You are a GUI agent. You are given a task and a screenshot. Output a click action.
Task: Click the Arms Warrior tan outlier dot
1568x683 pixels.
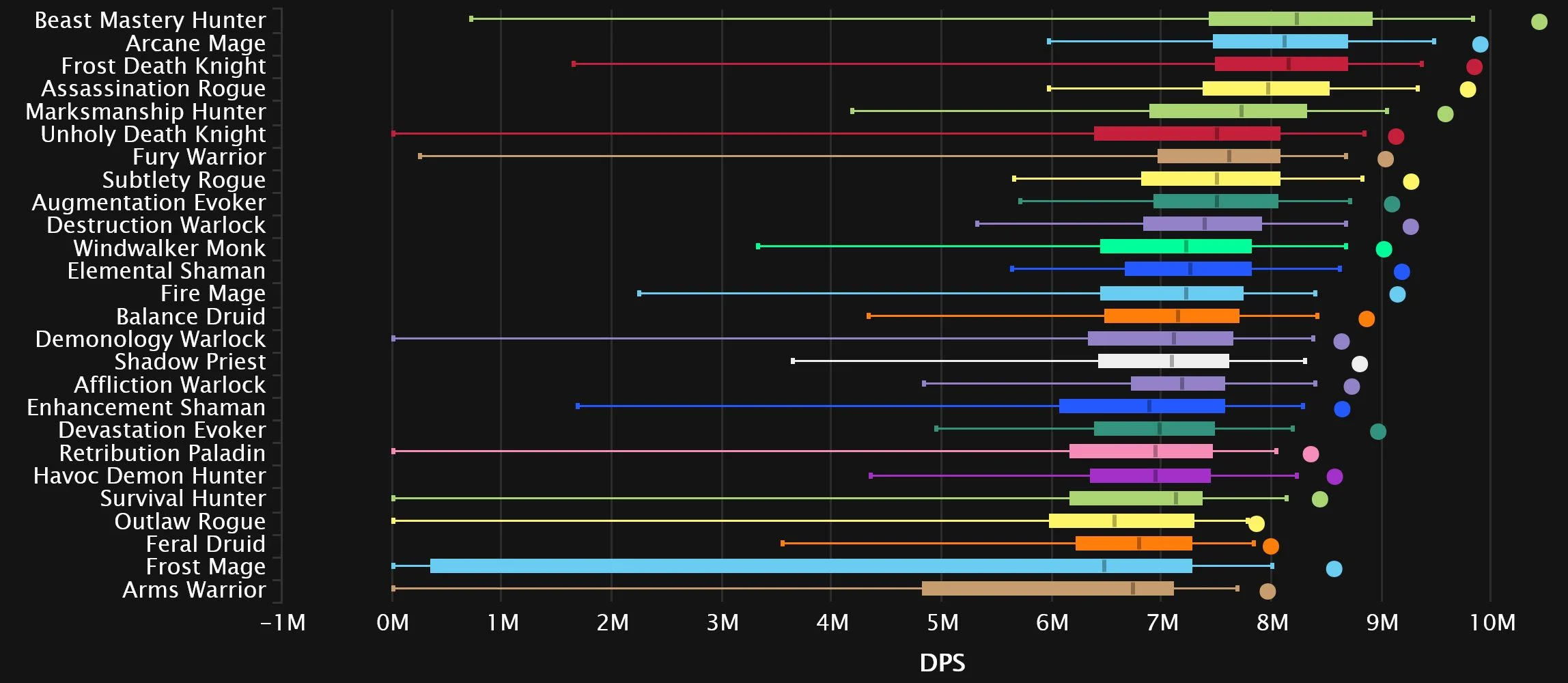1268,591
